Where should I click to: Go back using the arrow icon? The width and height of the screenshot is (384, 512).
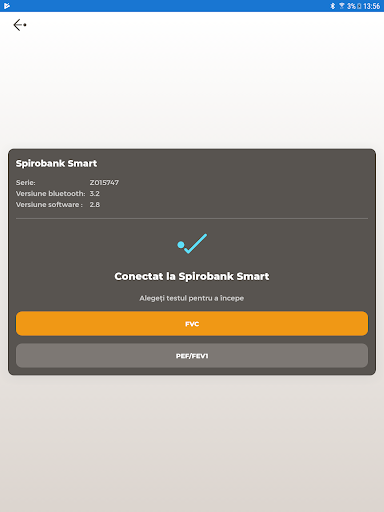pyautogui.click(x=20, y=25)
